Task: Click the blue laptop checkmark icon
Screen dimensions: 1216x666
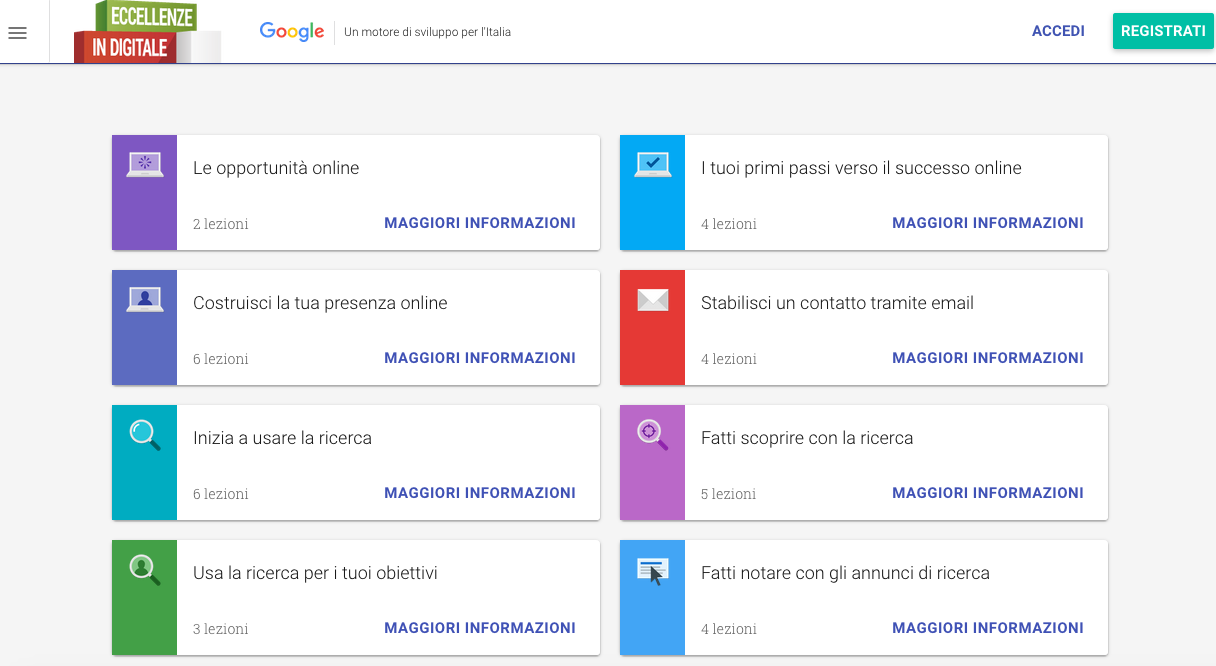Action: 652,165
